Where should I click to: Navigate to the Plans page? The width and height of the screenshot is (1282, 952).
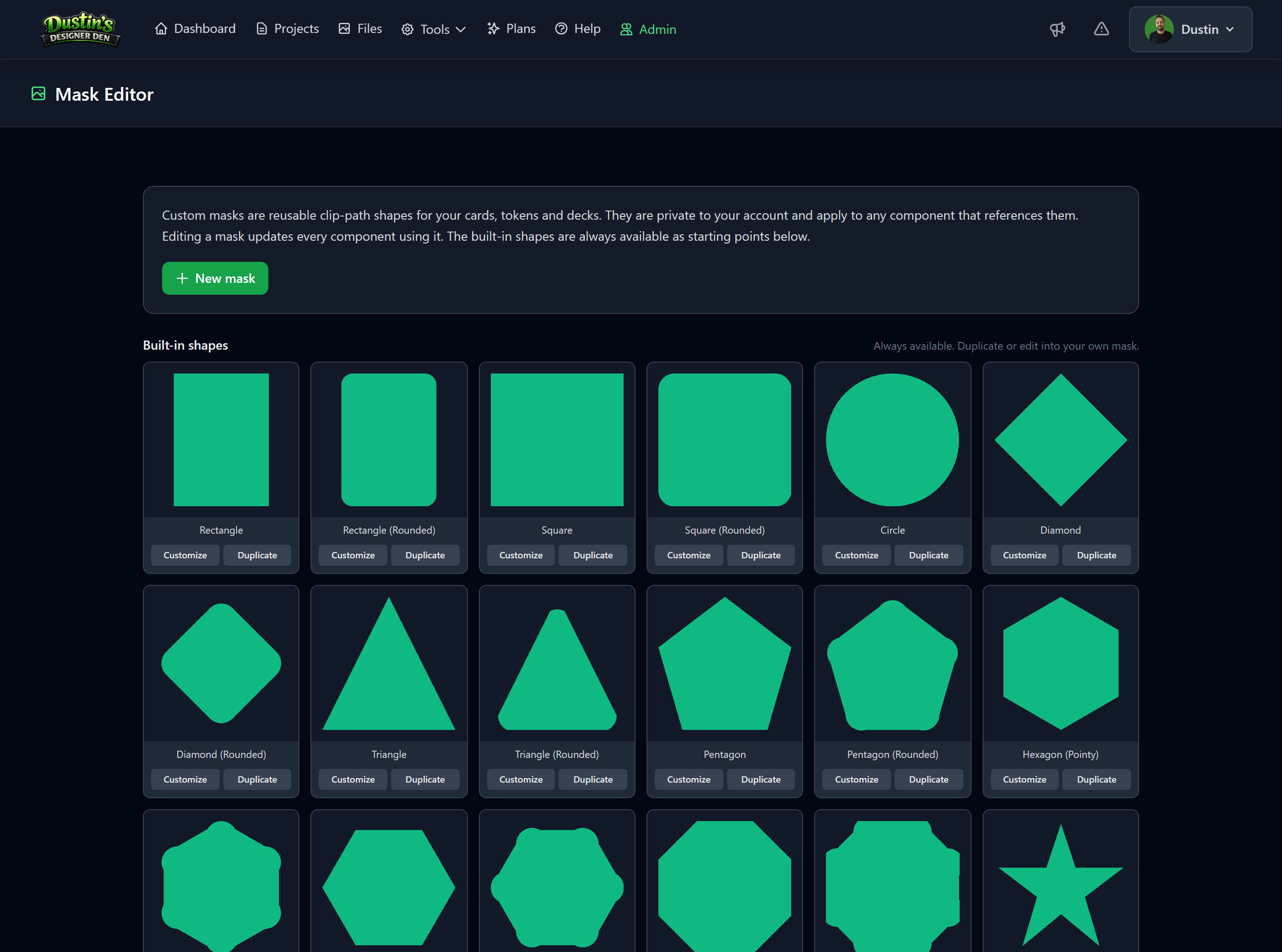511,29
